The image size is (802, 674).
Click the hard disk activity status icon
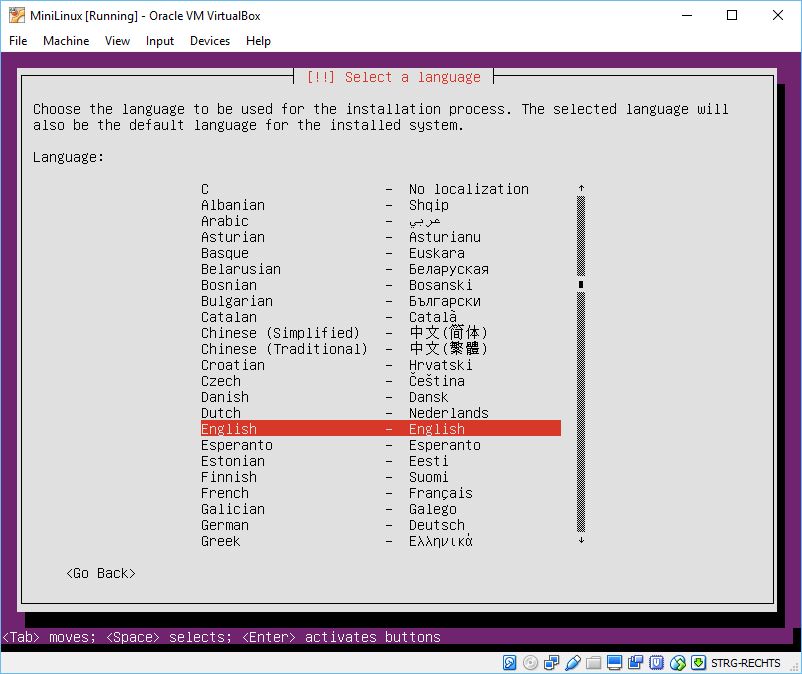click(510, 663)
